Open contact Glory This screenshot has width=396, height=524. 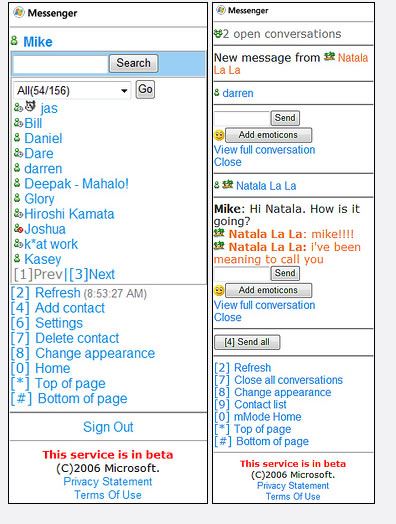(39, 199)
